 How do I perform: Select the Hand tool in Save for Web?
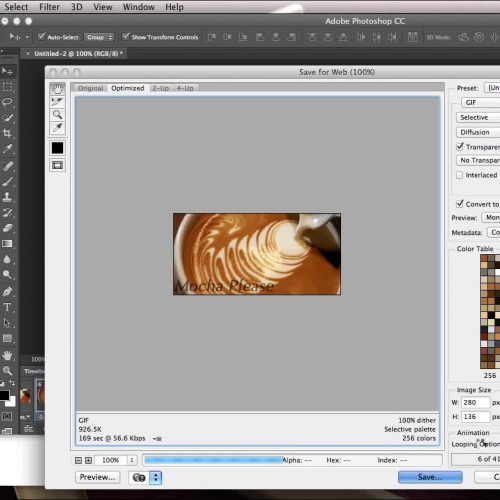pos(57,89)
